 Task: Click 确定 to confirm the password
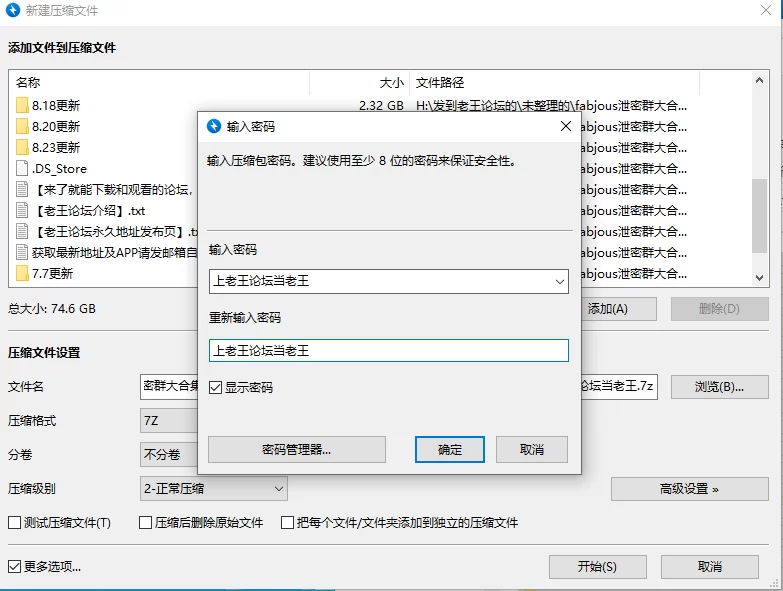[x=449, y=450]
